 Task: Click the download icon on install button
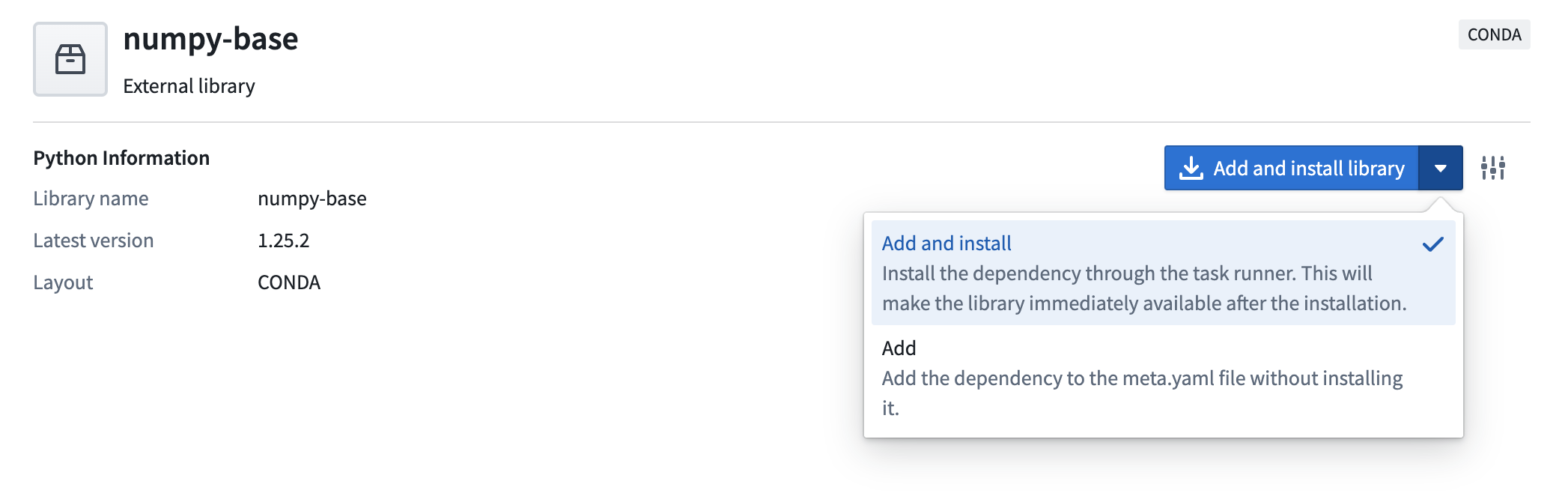pyautogui.click(x=1191, y=168)
